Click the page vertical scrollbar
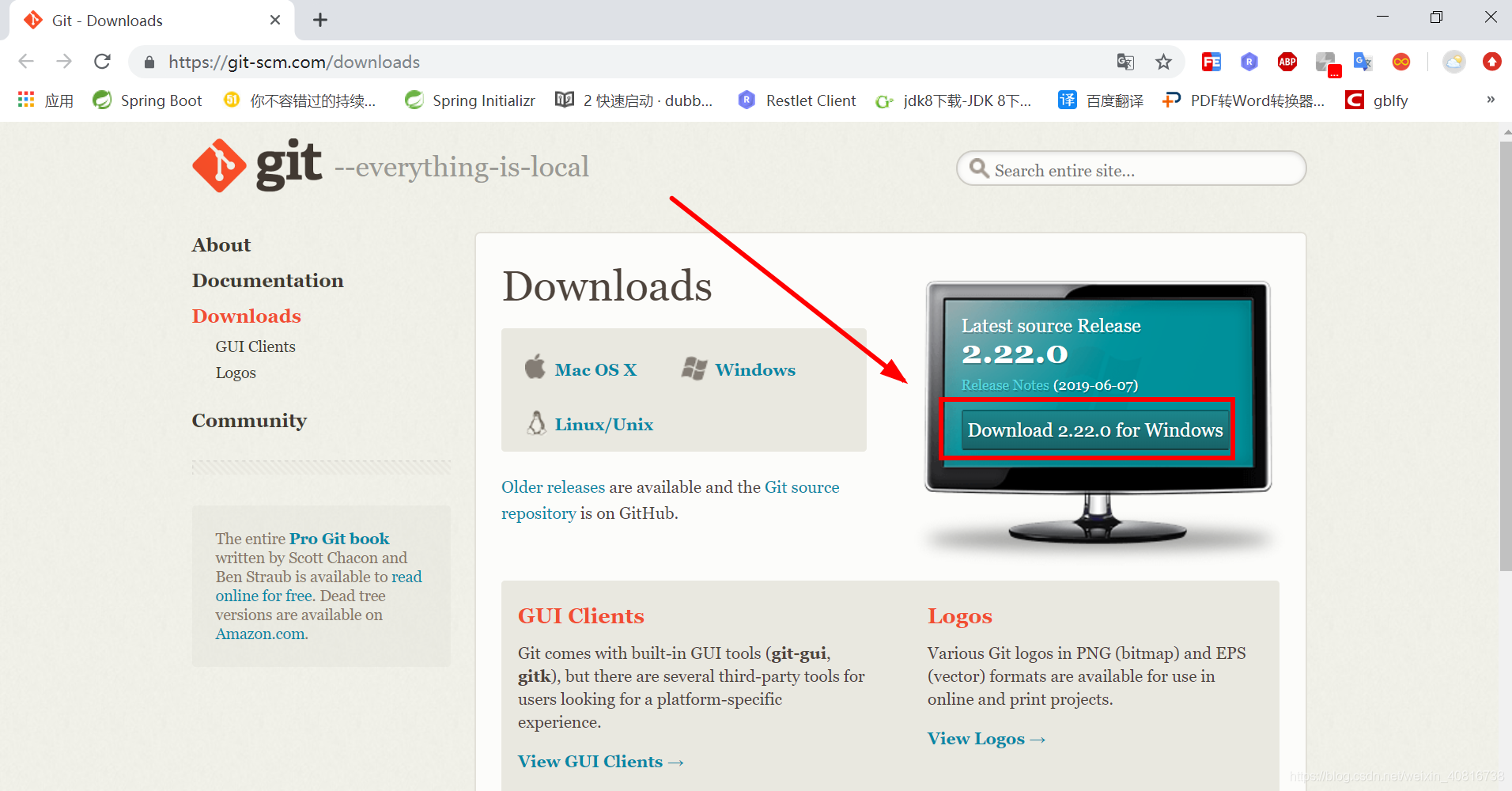The height and width of the screenshot is (791, 1512). pos(1506,356)
